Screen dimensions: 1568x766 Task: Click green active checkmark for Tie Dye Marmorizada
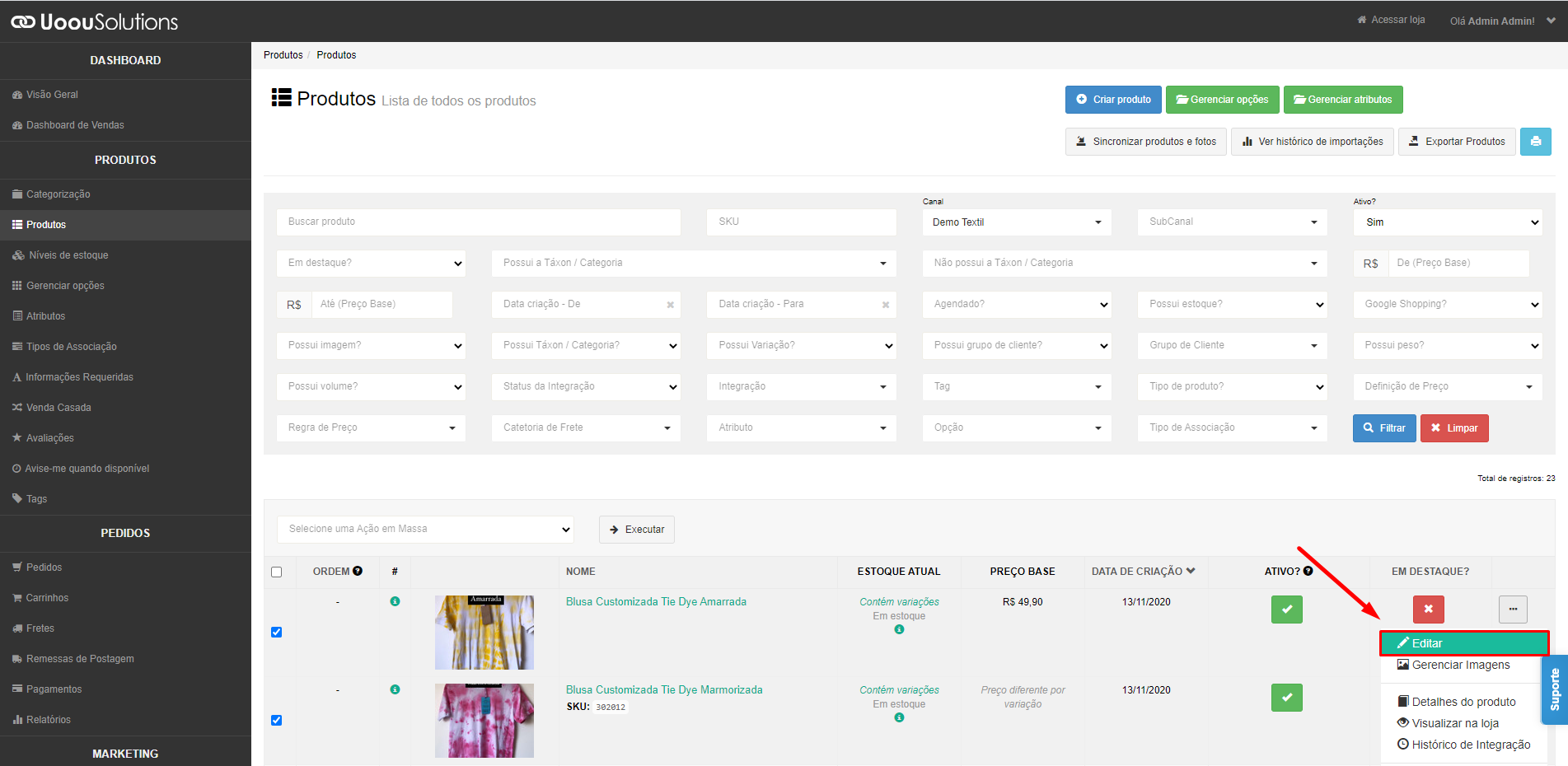1287,698
